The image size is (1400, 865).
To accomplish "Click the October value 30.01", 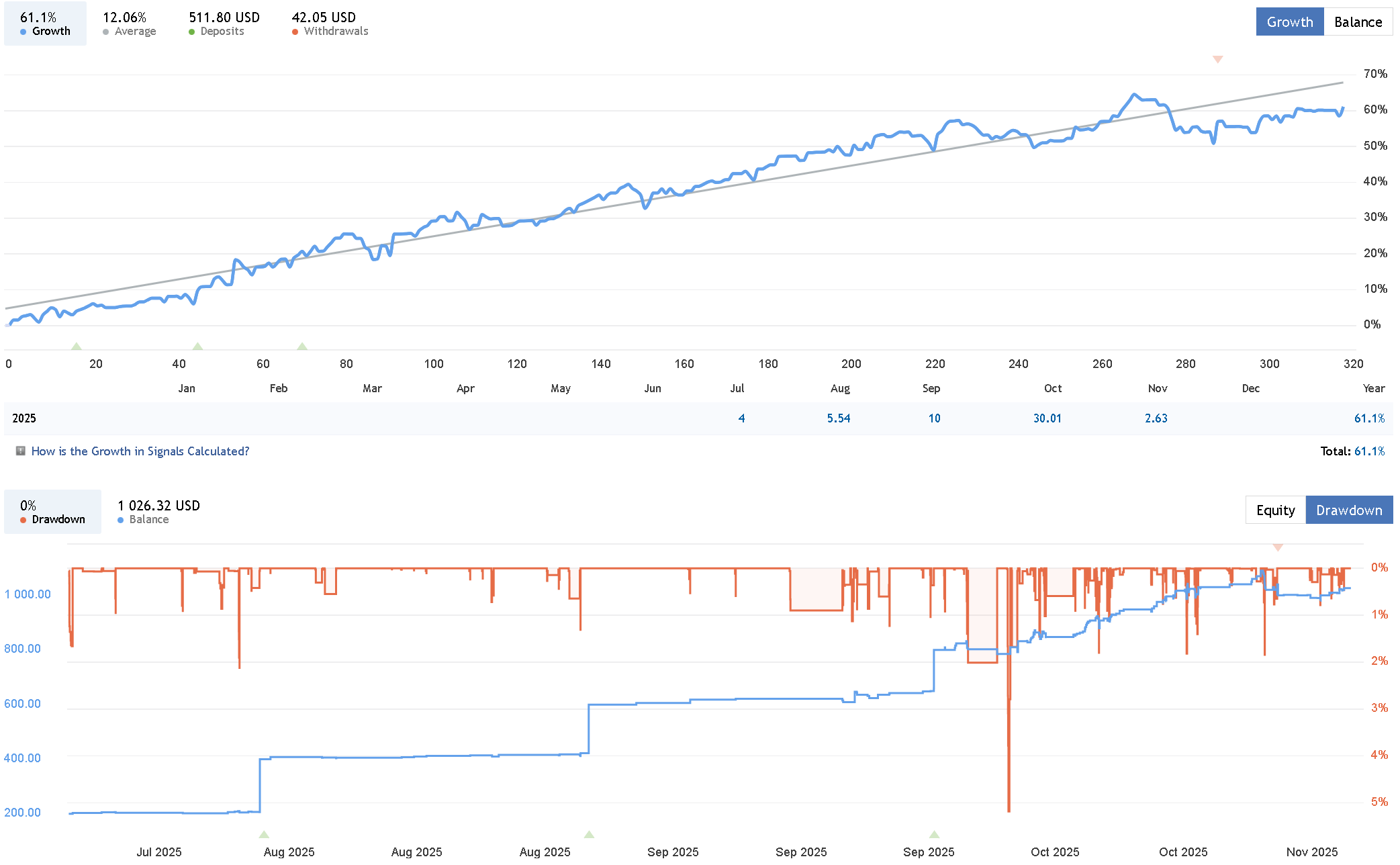I will click(x=1047, y=418).
